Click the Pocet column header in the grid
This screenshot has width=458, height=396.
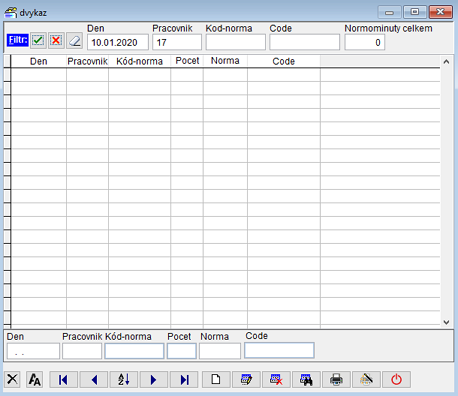[x=187, y=61]
